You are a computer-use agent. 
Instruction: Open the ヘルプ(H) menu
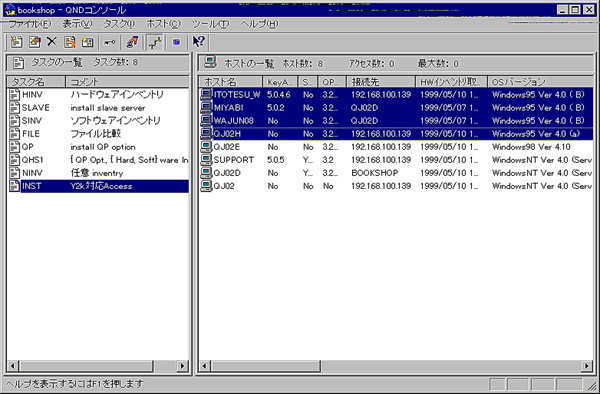[x=259, y=24]
